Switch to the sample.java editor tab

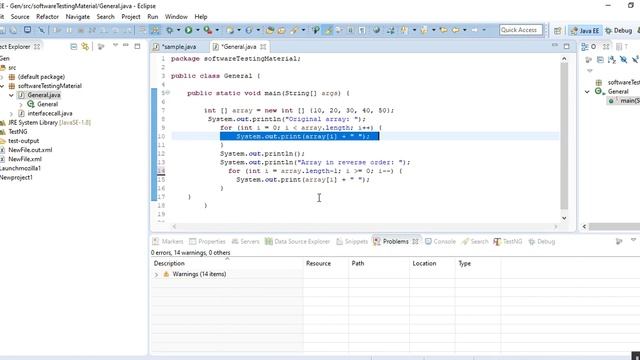pos(176,47)
